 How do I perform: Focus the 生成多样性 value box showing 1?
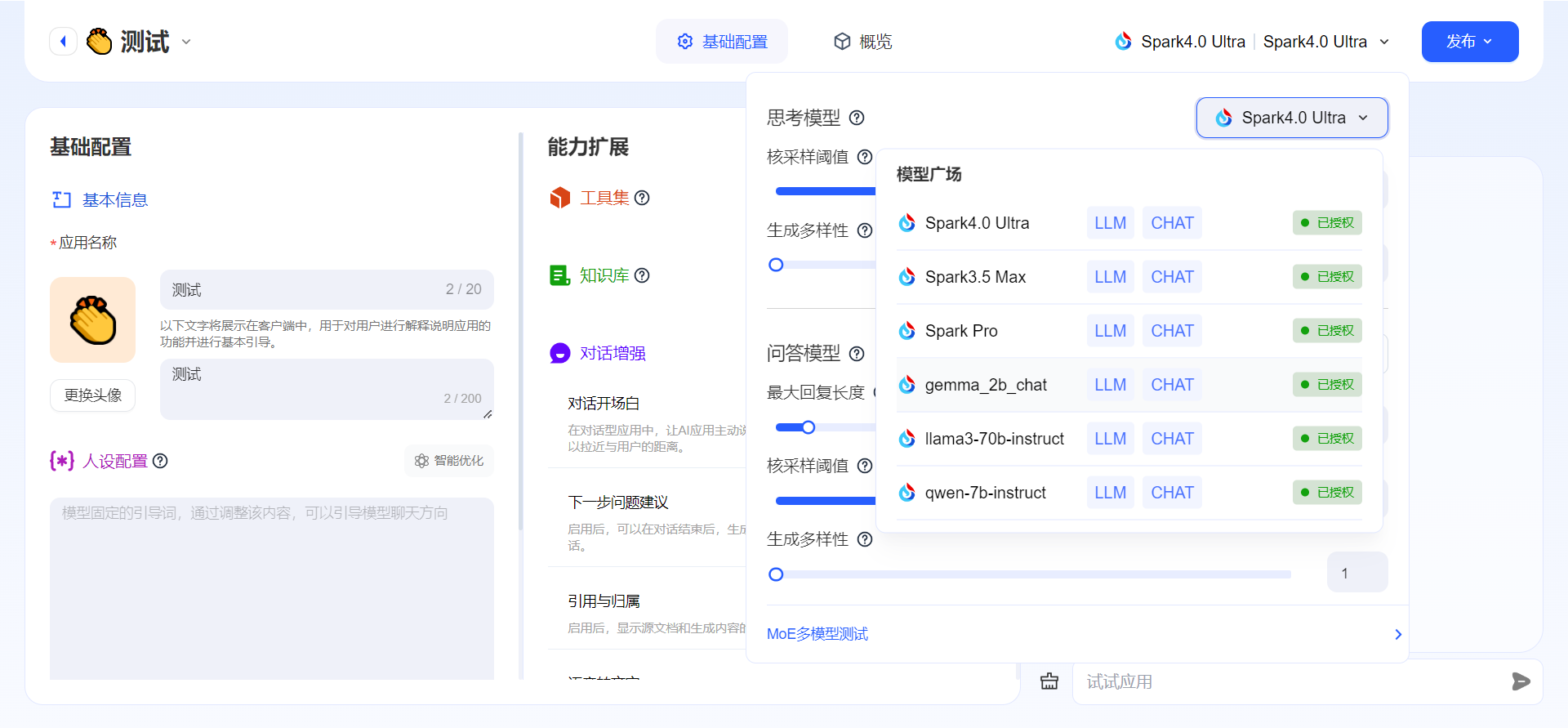[x=1357, y=572]
